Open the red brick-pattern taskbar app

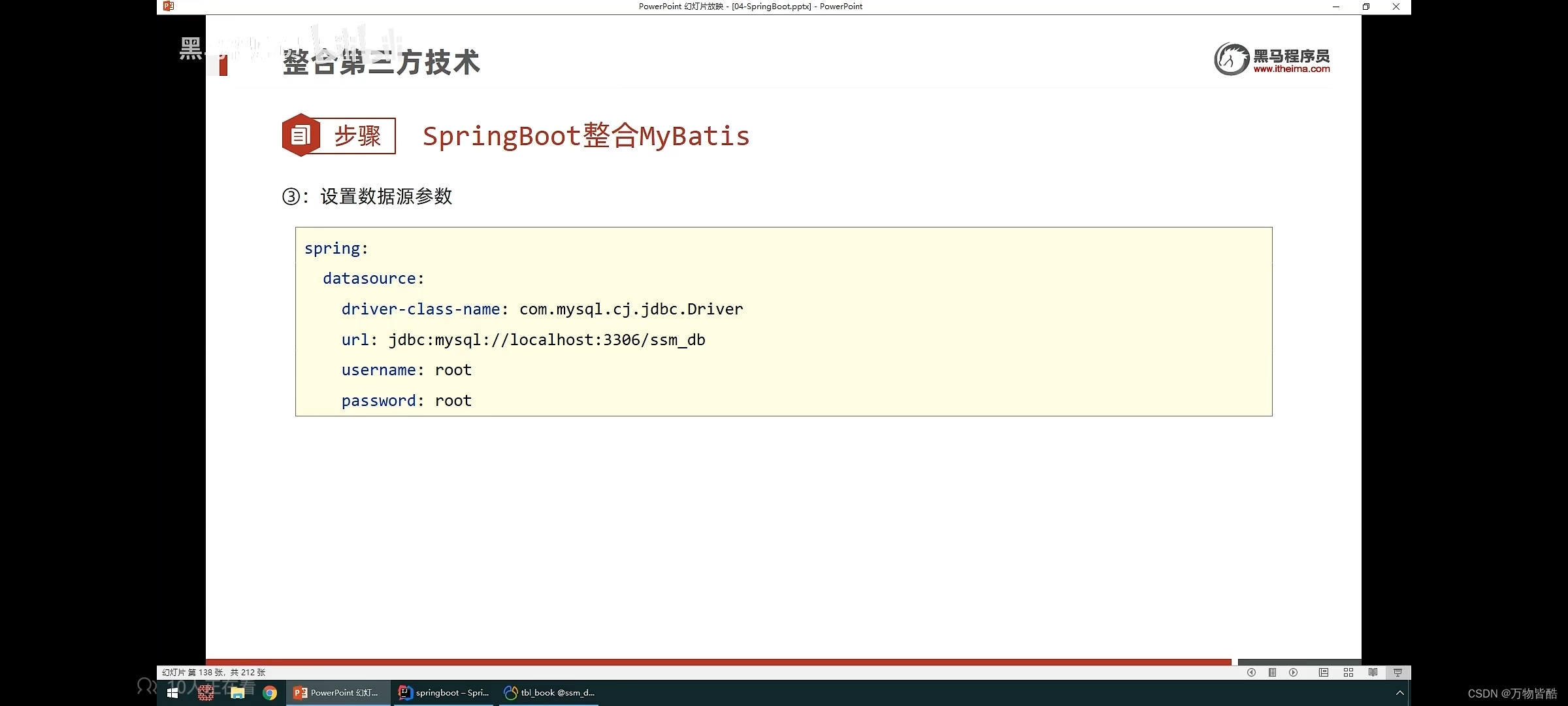coord(206,693)
